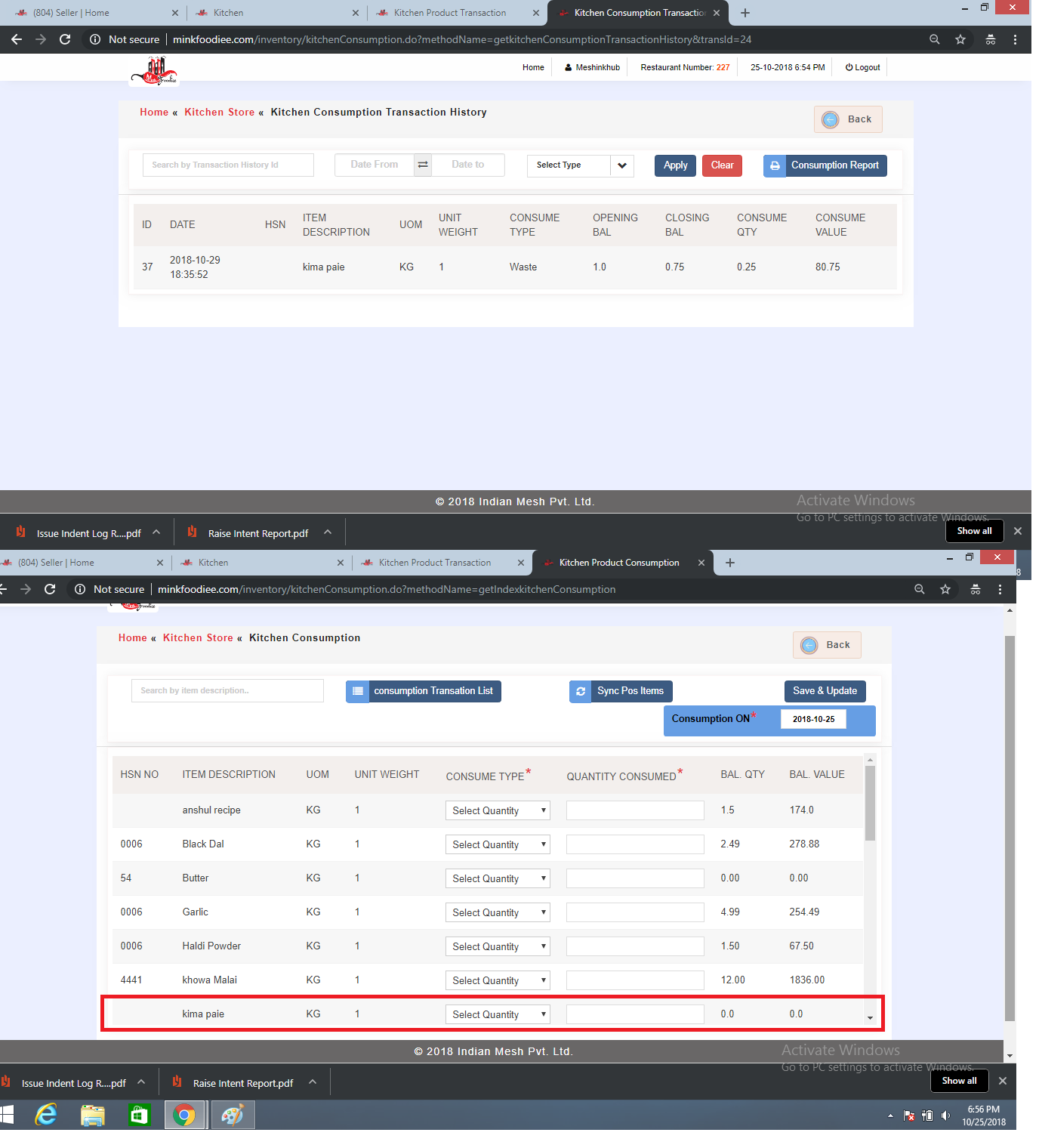Click the sync icon on Sync Pos Items
The height and width of the screenshot is (1148, 1042).
(581, 691)
